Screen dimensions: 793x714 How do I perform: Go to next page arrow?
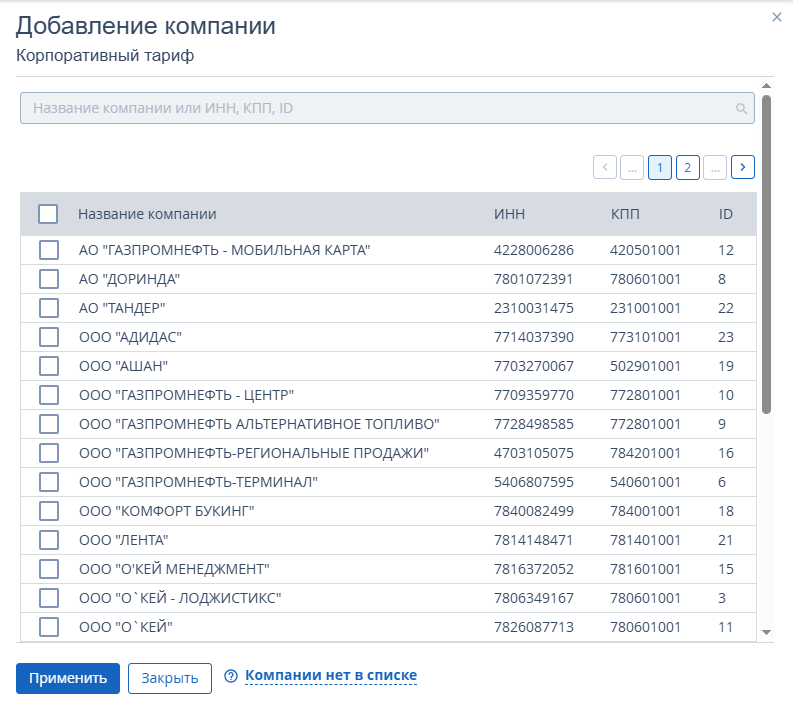point(742,167)
